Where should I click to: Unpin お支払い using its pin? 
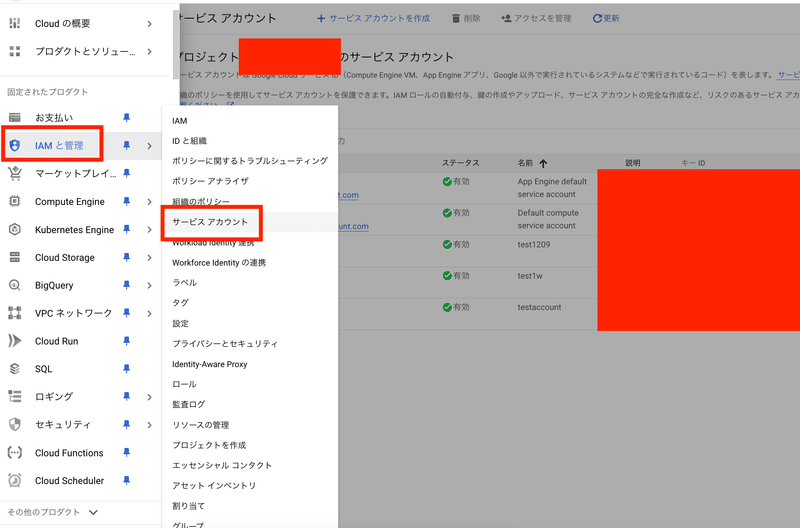click(127, 118)
